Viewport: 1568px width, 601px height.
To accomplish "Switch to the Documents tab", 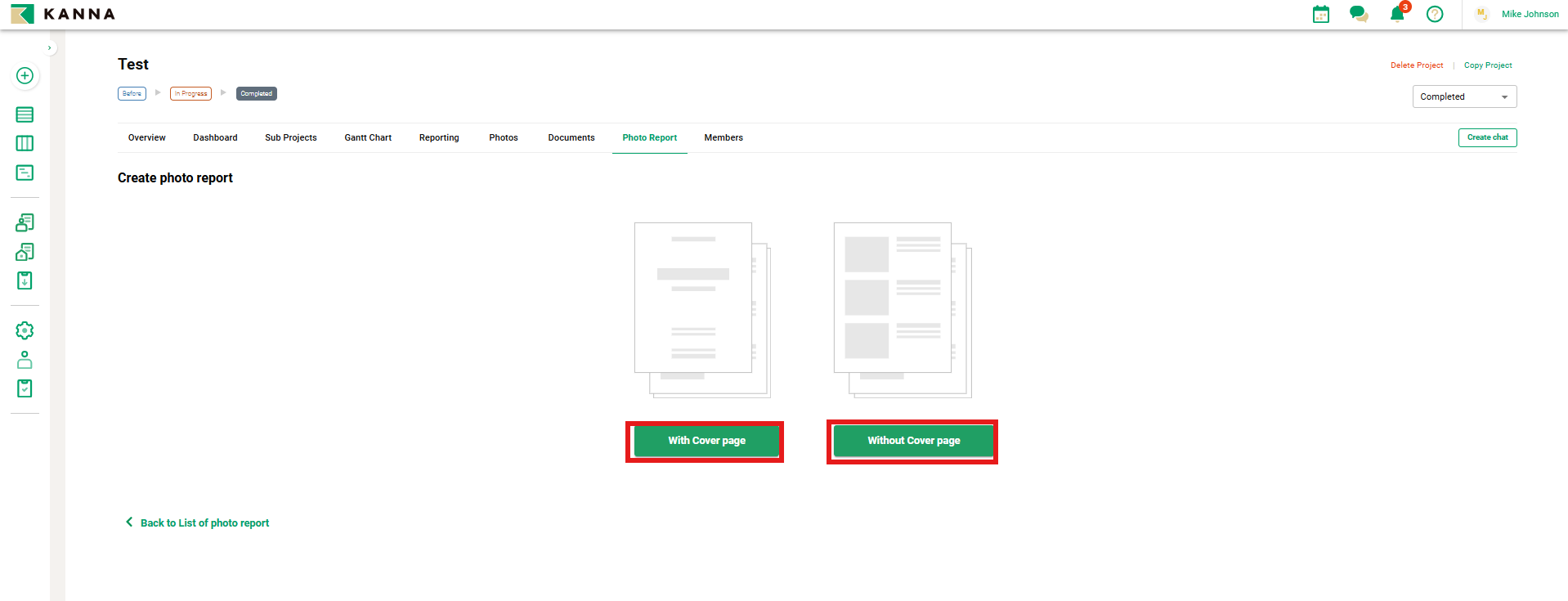I will click(x=571, y=137).
